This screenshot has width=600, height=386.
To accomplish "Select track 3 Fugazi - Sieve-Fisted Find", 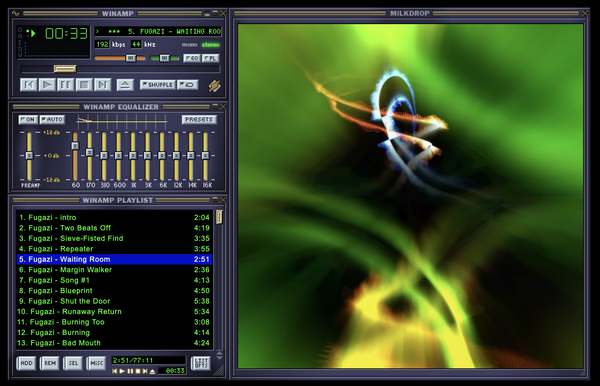I will 114,238.
